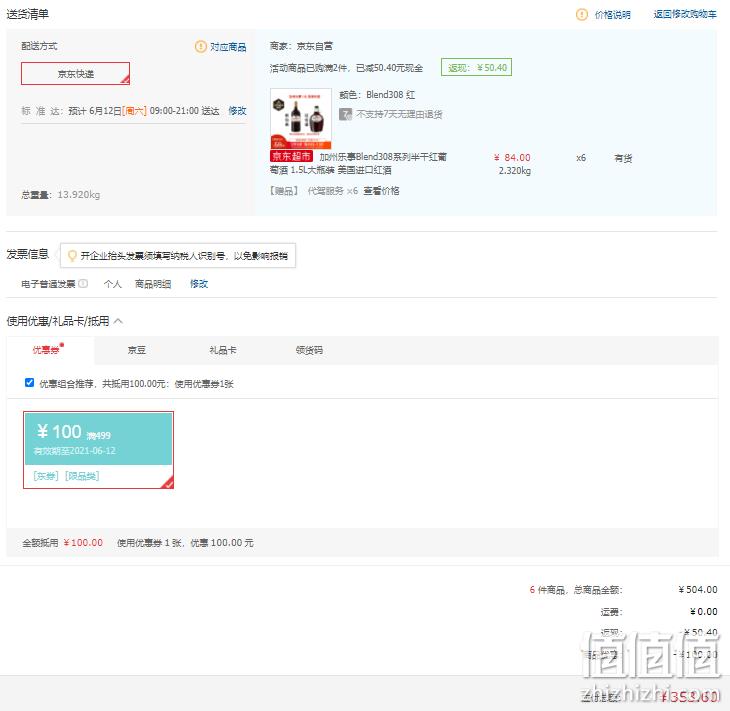Toggle the 优惠组合推荐 checkbox
Image resolution: width=730 pixels, height=711 pixels.
point(29,383)
